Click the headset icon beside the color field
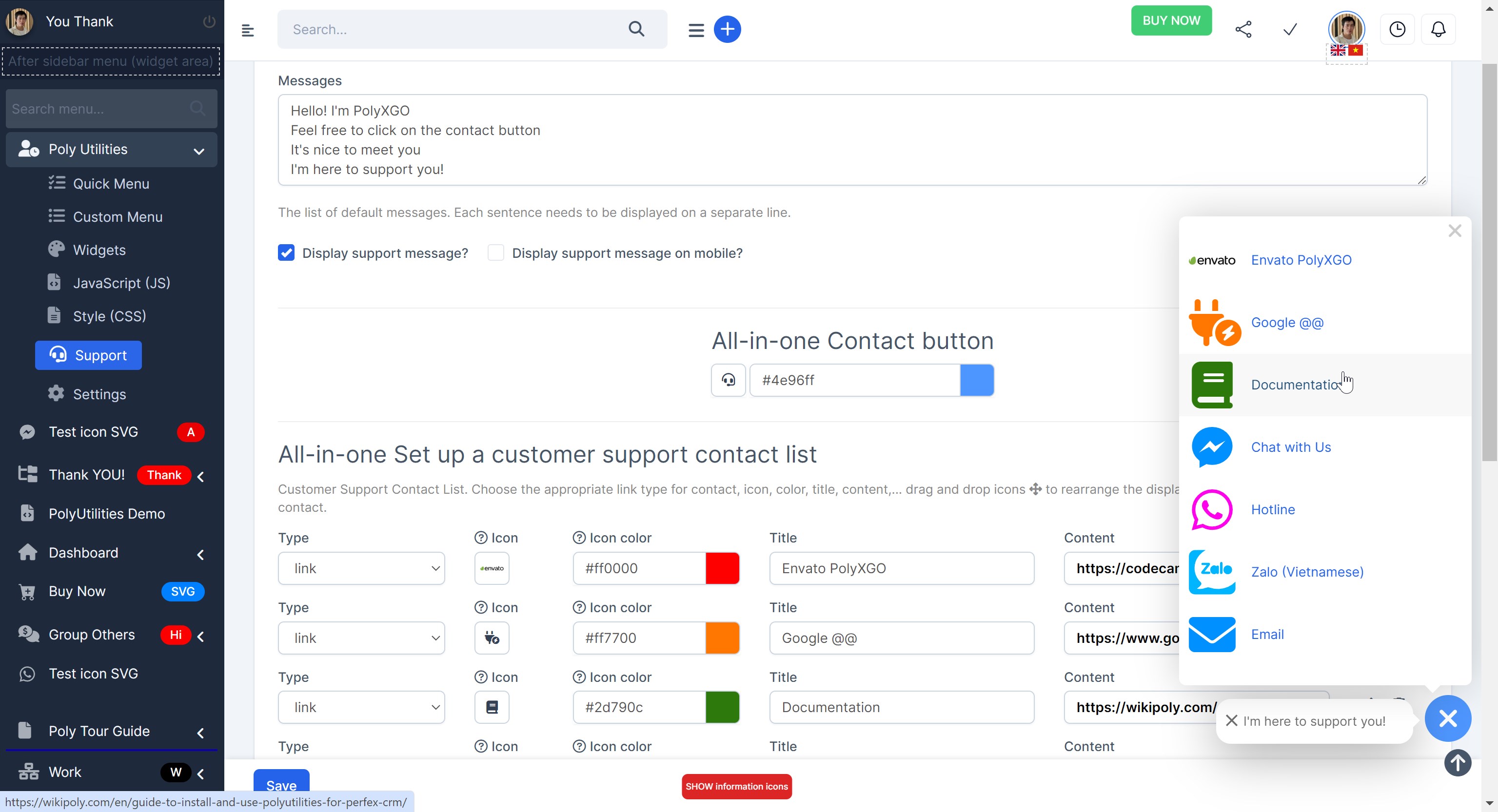Viewport: 1498px width, 812px height. click(x=728, y=380)
